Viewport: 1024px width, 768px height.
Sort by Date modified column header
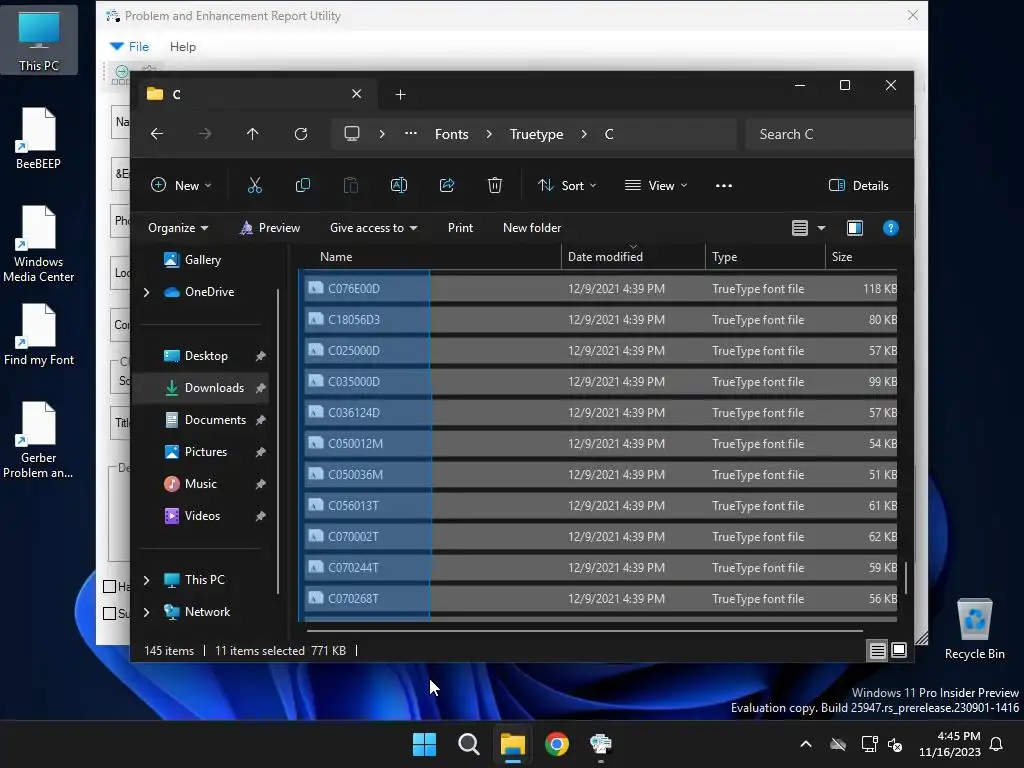633,257
